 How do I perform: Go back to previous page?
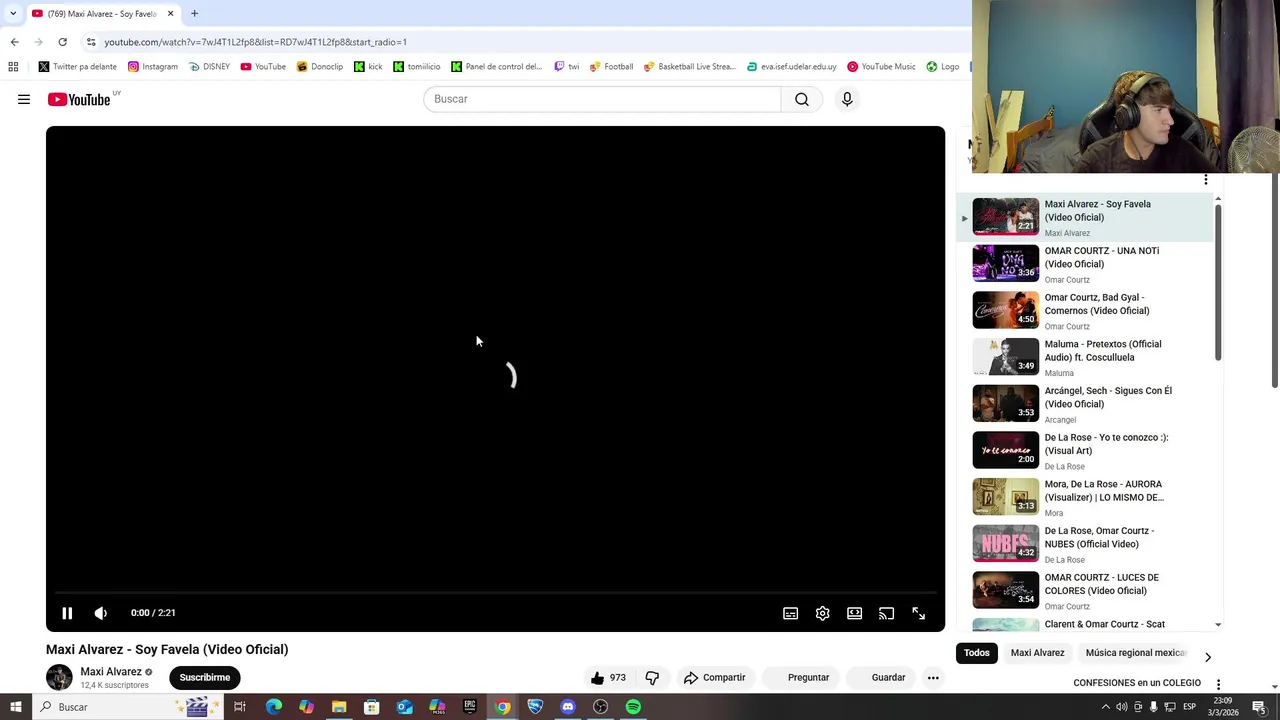point(14,42)
